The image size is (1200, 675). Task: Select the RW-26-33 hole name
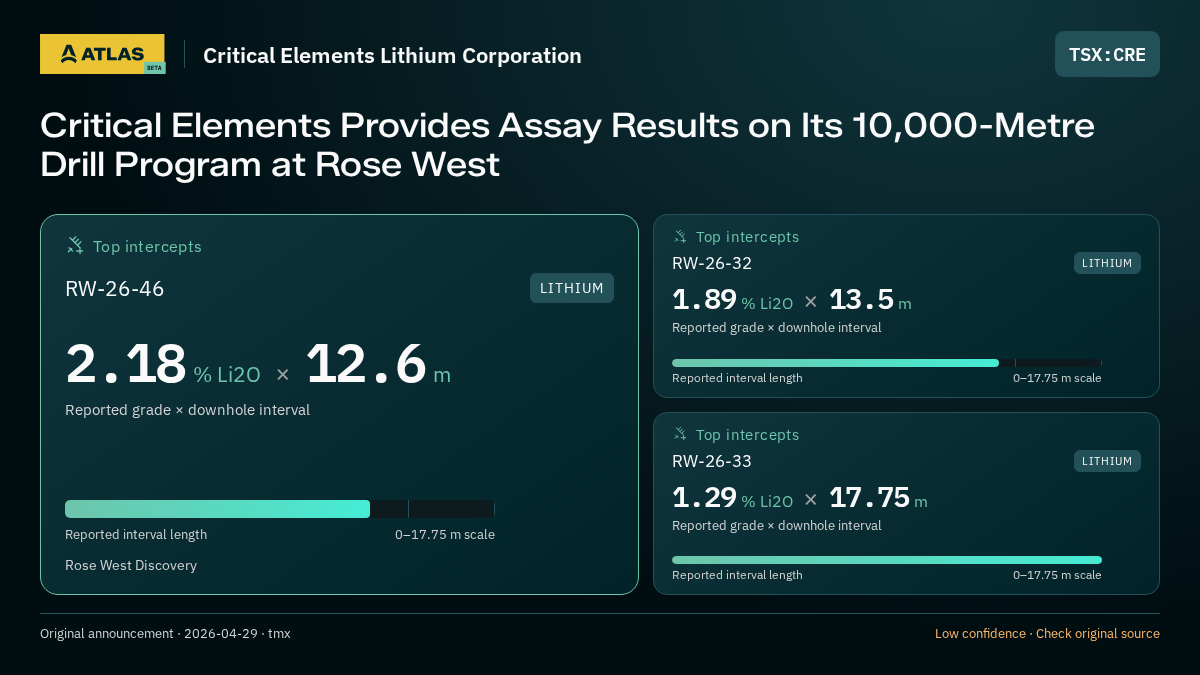712,461
